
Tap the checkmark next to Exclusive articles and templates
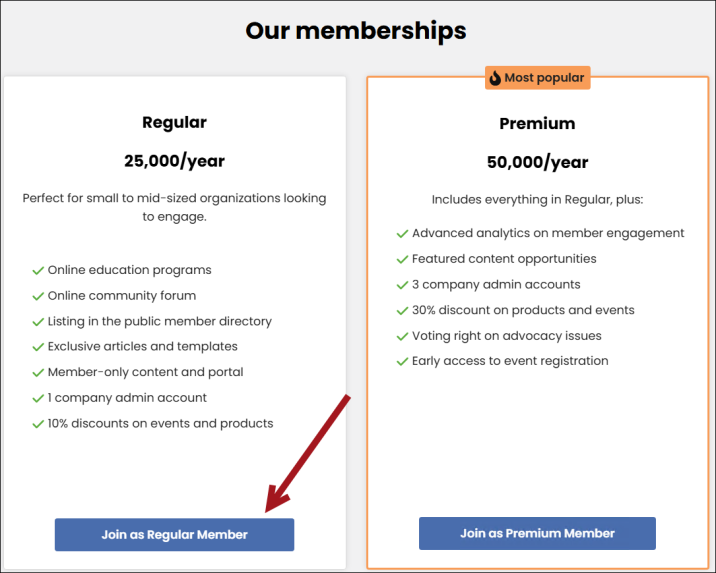[x=38, y=347]
